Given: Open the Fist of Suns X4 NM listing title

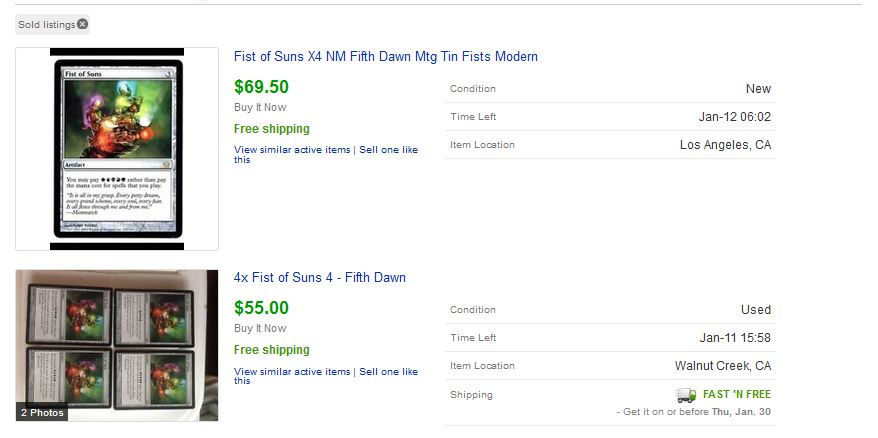Looking at the screenshot, I should 385,57.
